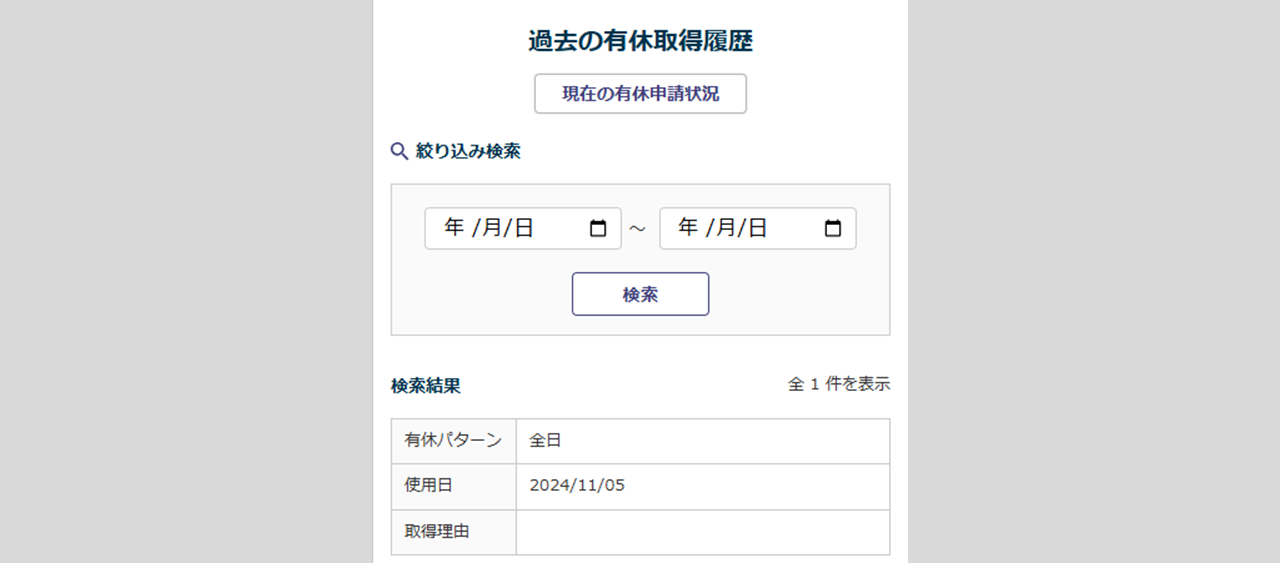This screenshot has width=1280, height=563.
Task: Open the end date calendar picker
Action: click(x=833, y=229)
